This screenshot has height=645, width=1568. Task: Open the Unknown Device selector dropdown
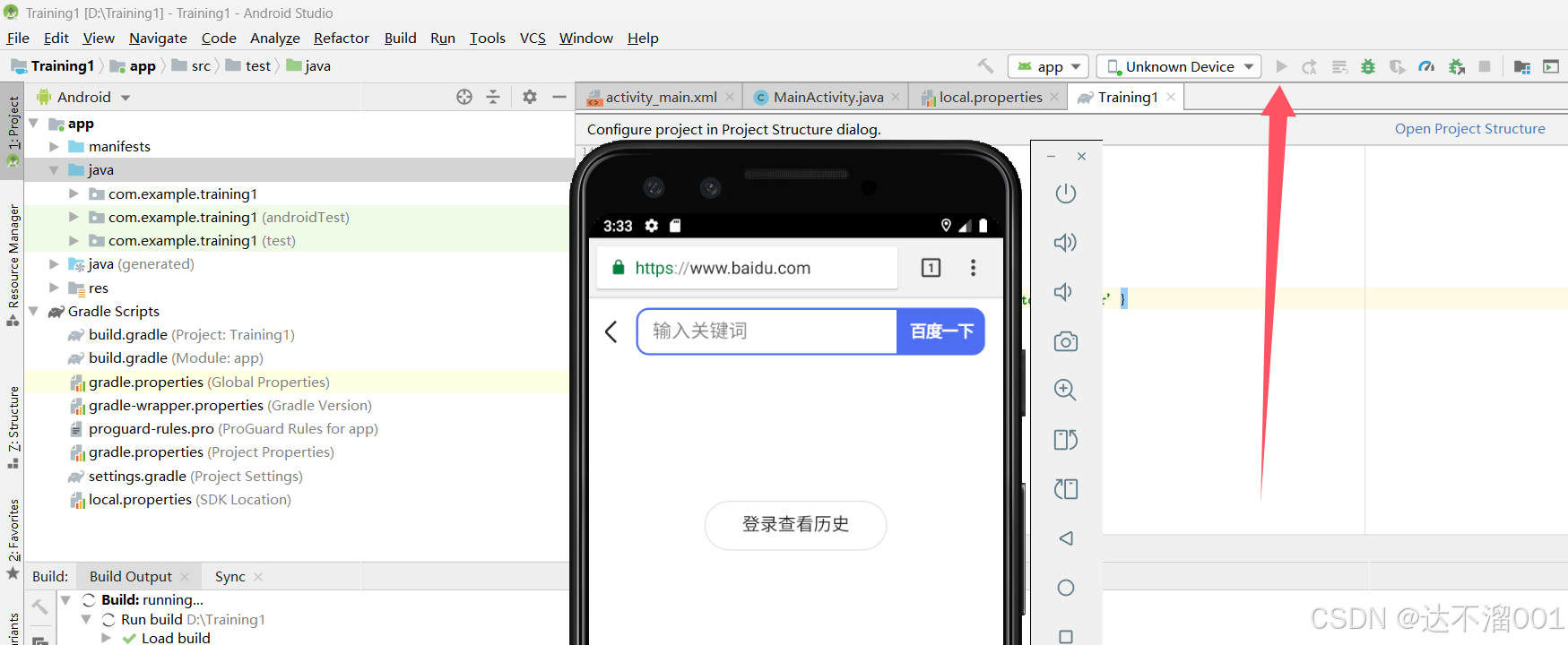coord(1179,67)
